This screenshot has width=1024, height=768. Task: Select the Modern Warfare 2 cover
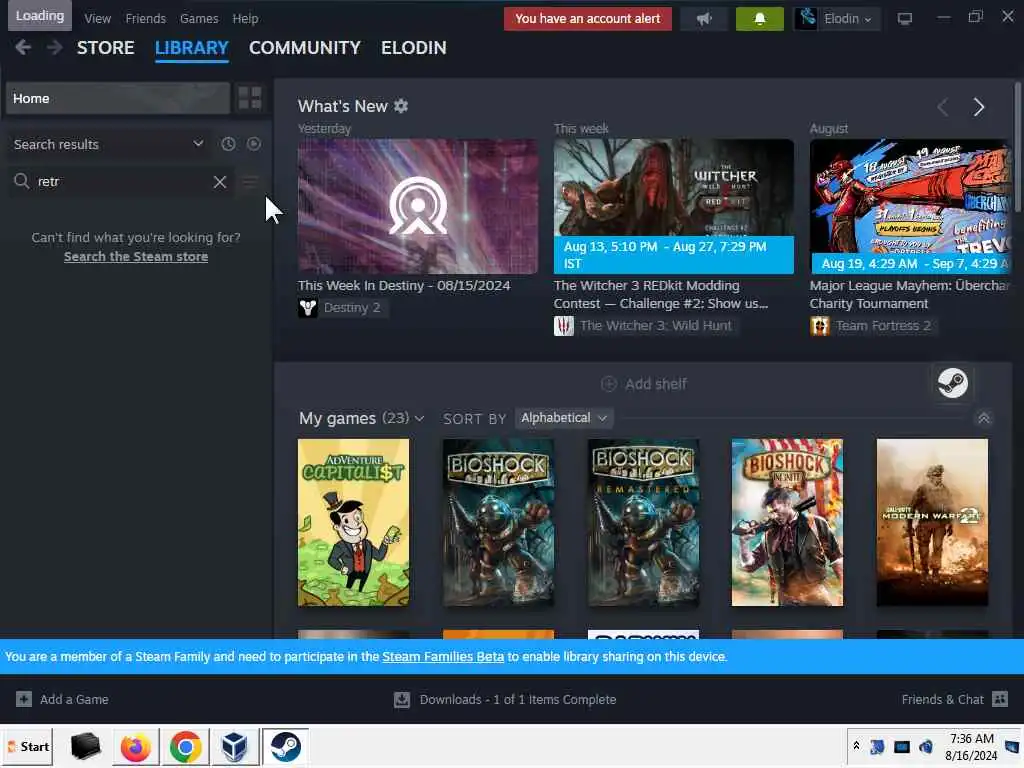pos(932,522)
